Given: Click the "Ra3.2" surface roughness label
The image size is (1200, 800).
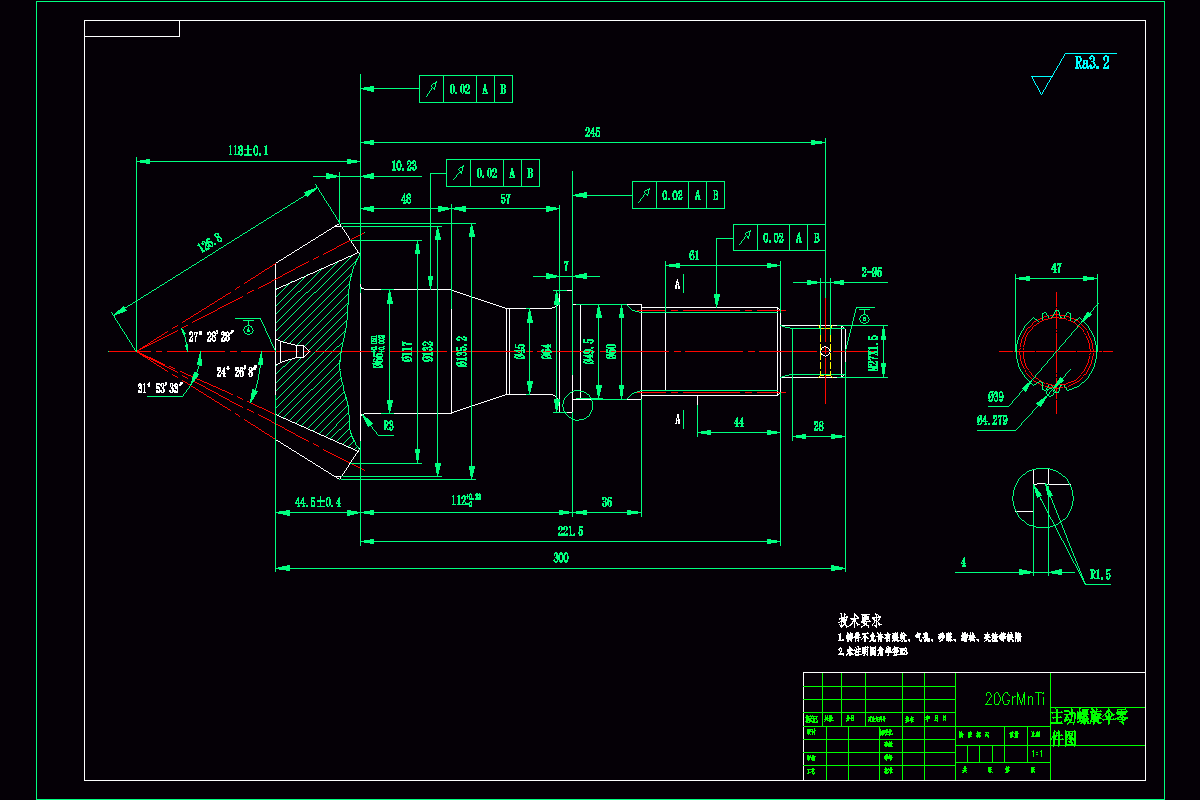Looking at the screenshot, I should (1092, 62).
